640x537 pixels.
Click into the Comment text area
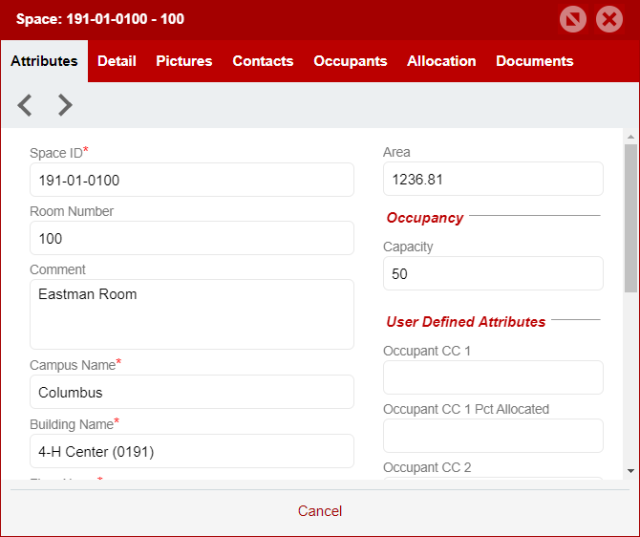191,314
